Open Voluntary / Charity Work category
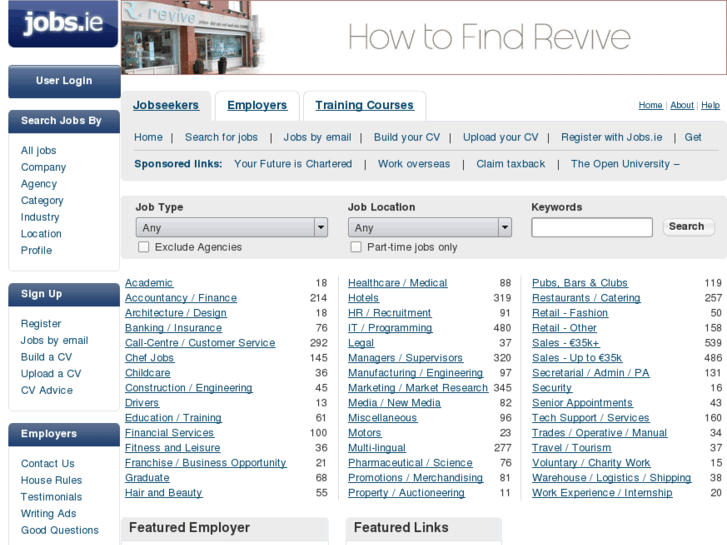The height and width of the screenshot is (545, 727). 591,463
